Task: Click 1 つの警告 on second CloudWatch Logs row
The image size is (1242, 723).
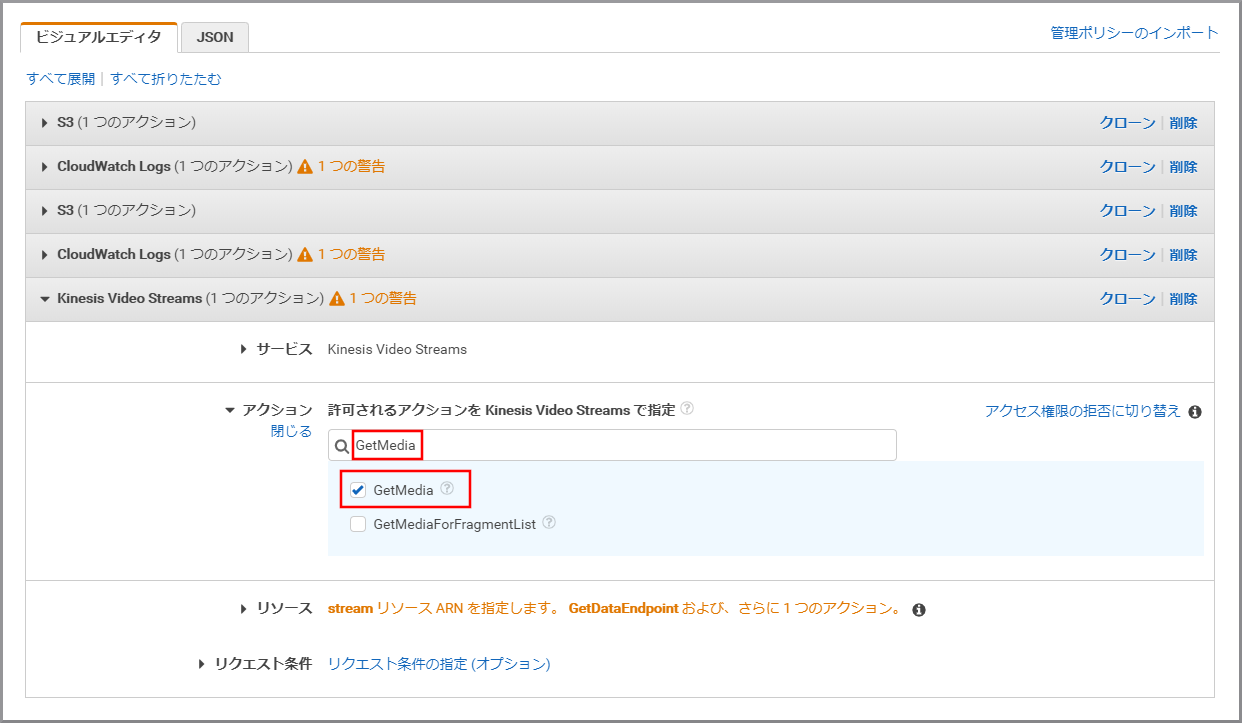Action: point(351,255)
